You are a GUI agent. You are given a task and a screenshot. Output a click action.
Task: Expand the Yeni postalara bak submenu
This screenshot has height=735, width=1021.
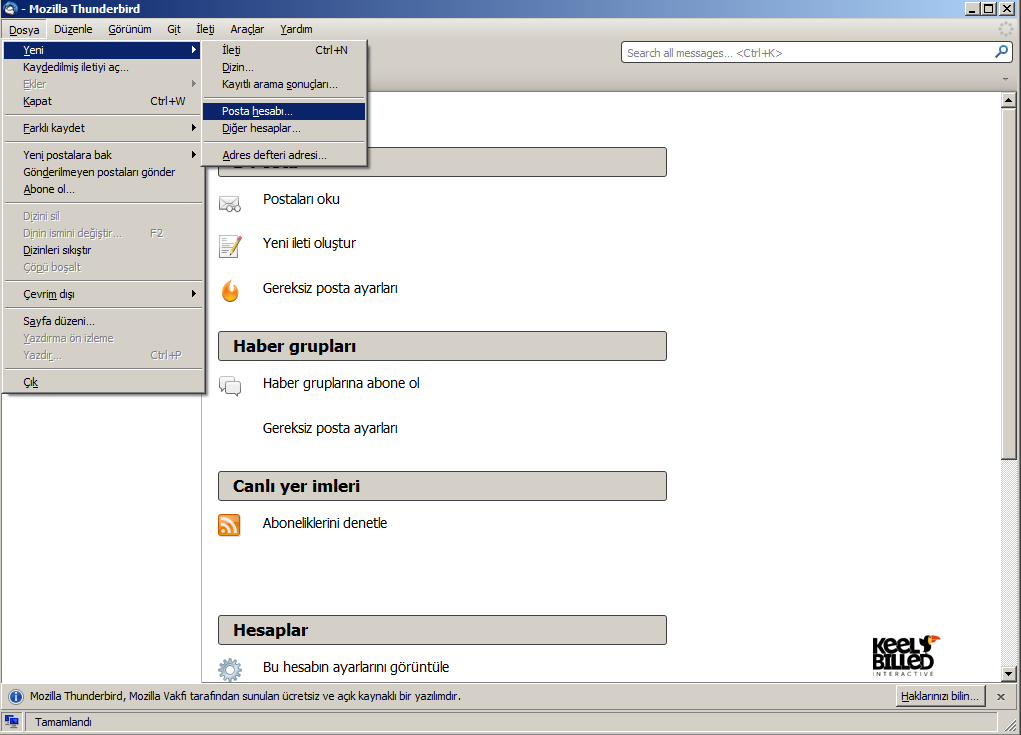pos(103,155)
